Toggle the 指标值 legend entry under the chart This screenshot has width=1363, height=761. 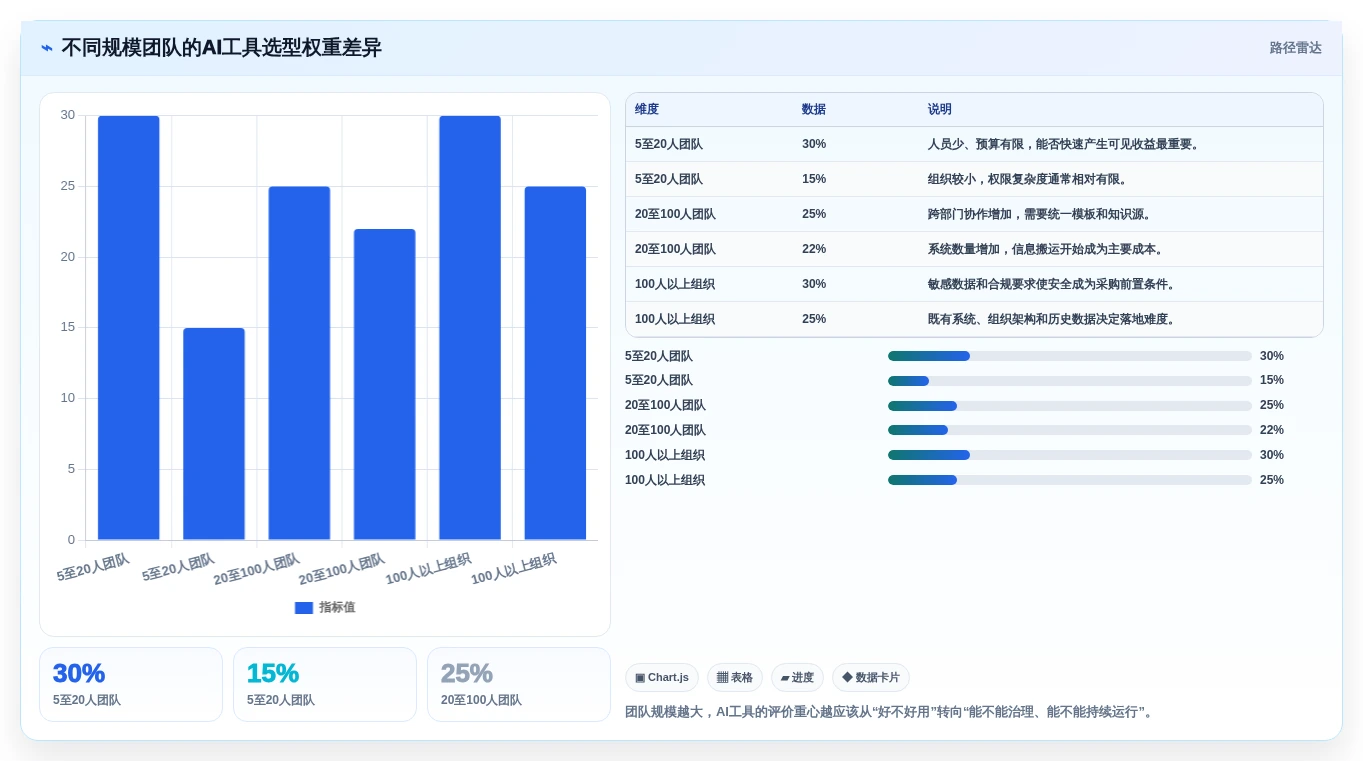[325, 607]
